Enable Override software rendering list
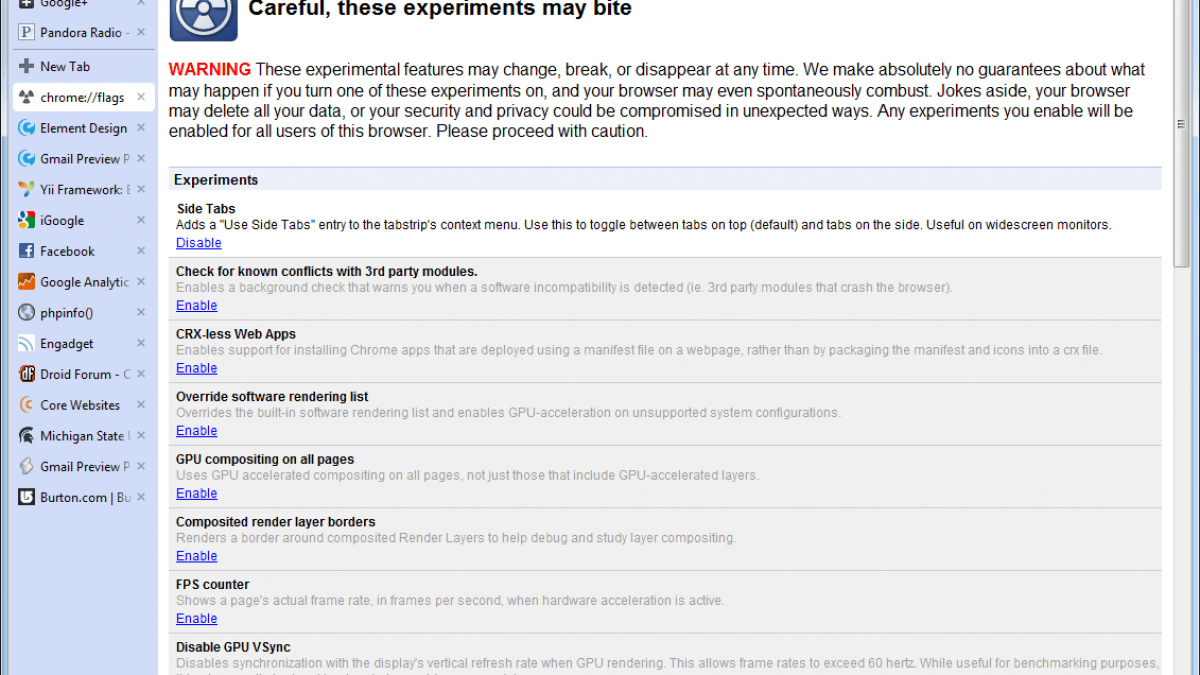 tap(197, 430)
